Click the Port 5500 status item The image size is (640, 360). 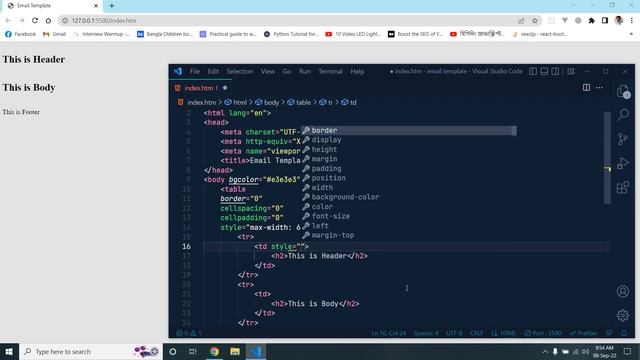click(543, 333)
